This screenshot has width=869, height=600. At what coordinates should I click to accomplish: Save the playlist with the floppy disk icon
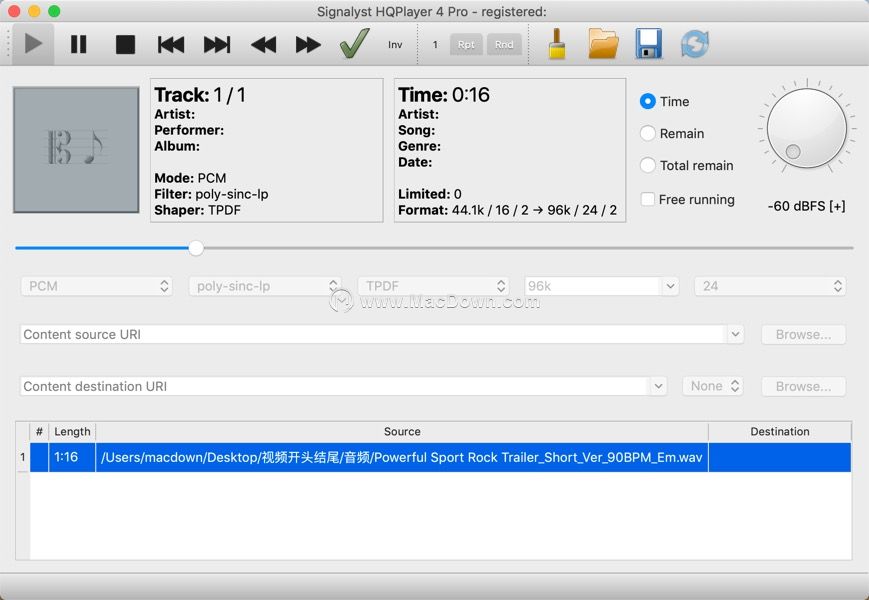point(648,44)
